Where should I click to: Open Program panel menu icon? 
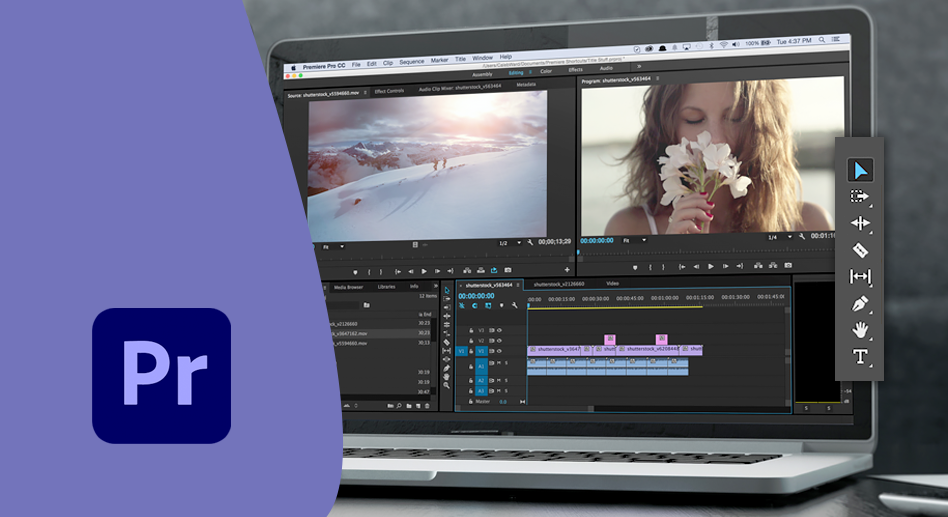click(x=657, y=79)
